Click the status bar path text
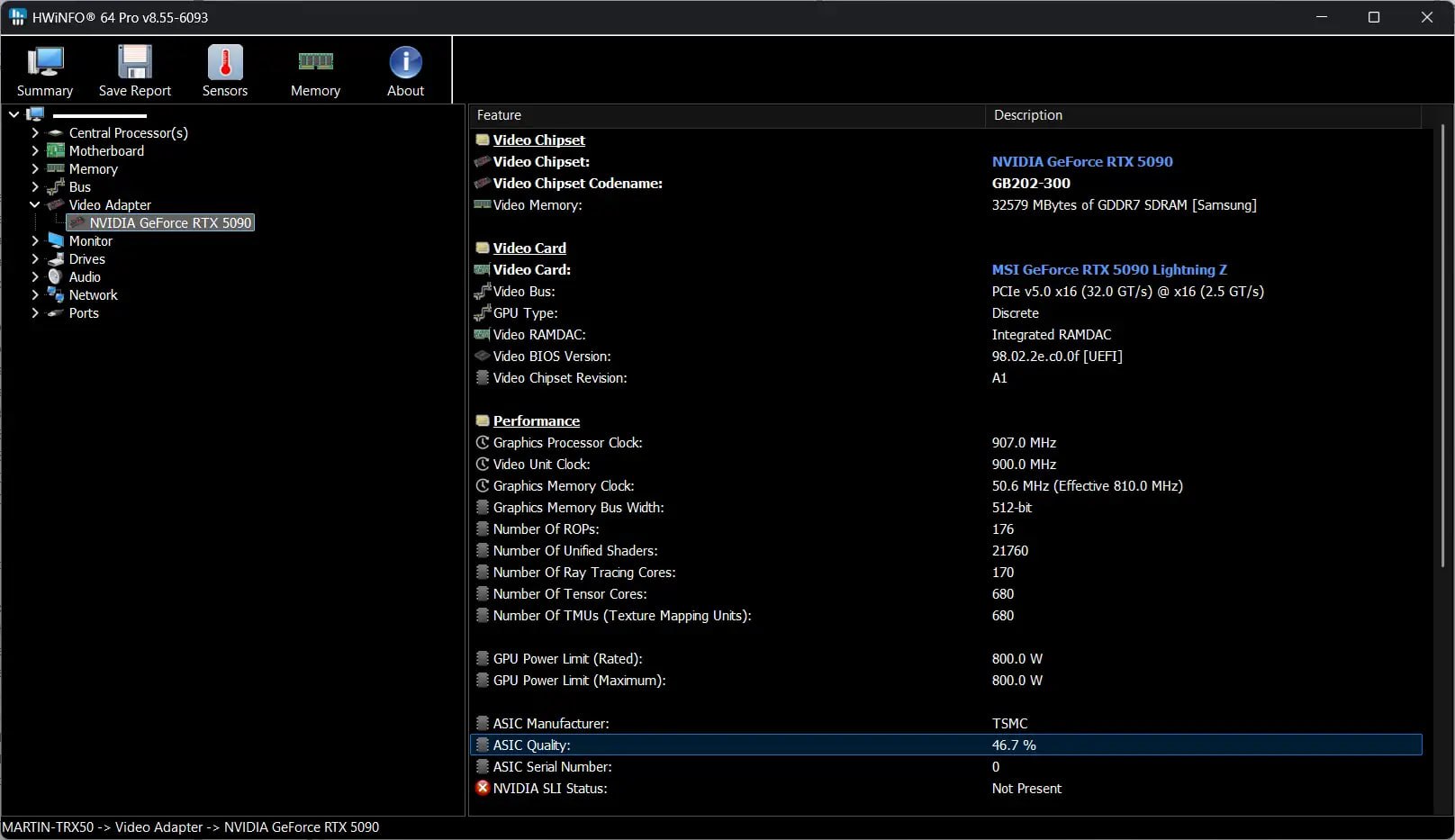The height and width of the screenshot is (840, 1455). click(x=191, y=826)
